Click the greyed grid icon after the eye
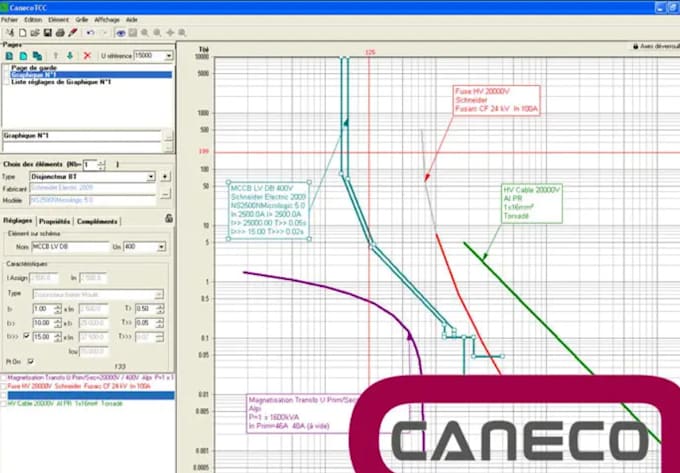 [x=133, y=33]
